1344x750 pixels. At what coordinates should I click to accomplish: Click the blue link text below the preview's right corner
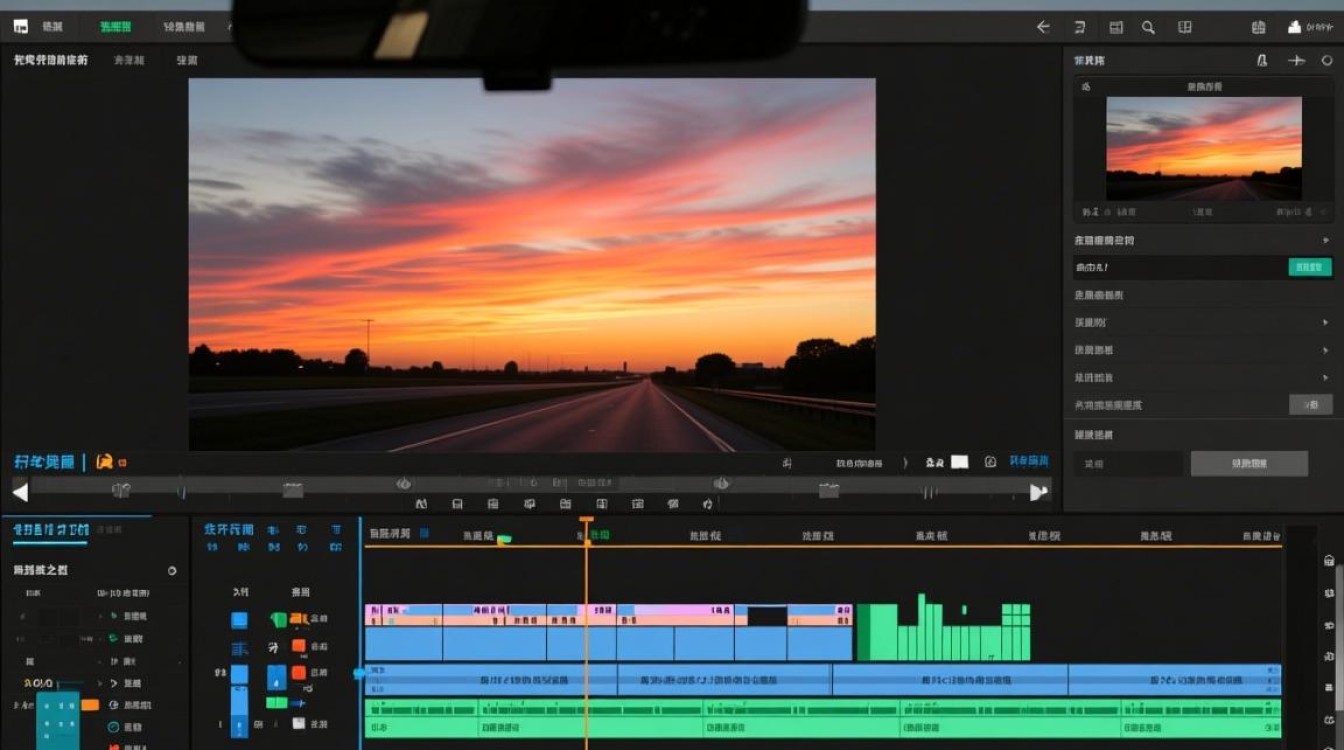(1029, 461)
